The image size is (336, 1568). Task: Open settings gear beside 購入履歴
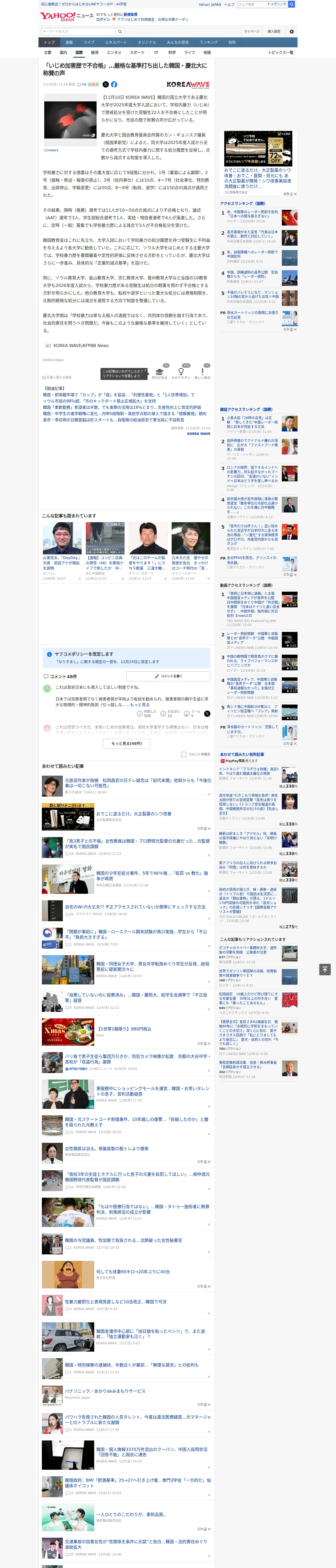[x=292, y=32]
